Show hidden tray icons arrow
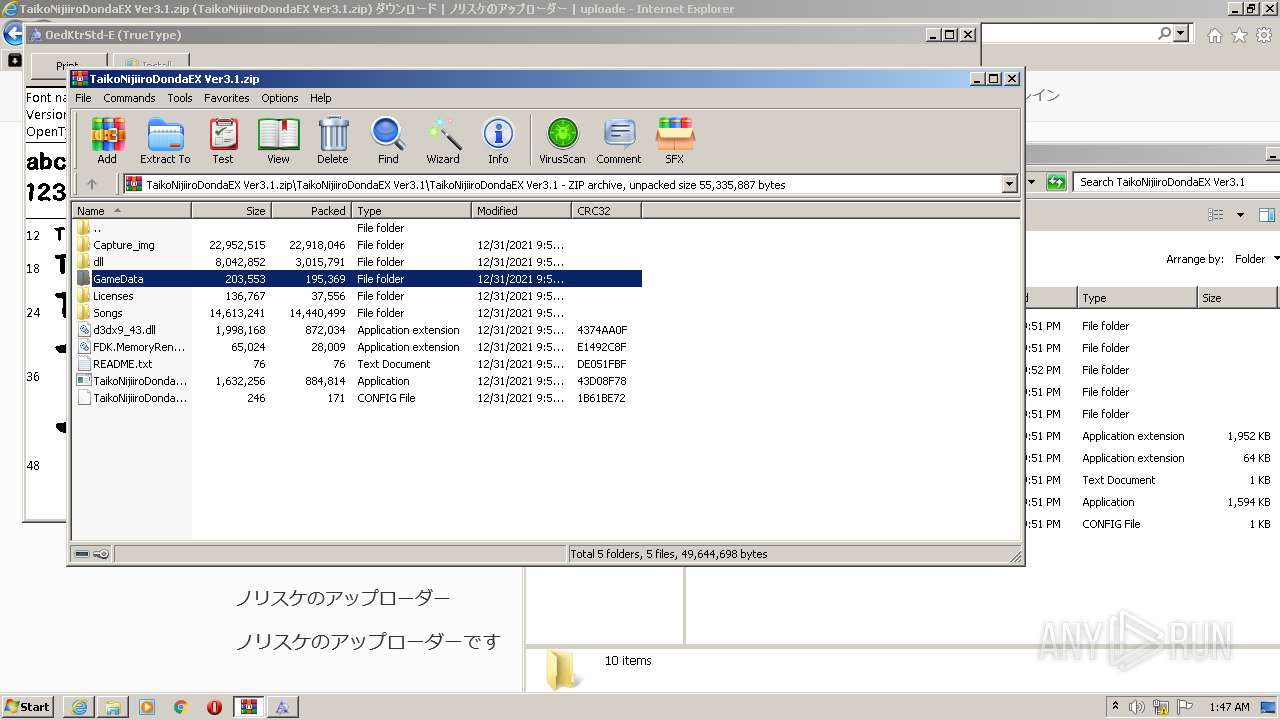 pyautogui.click(x=1116, y=706)
